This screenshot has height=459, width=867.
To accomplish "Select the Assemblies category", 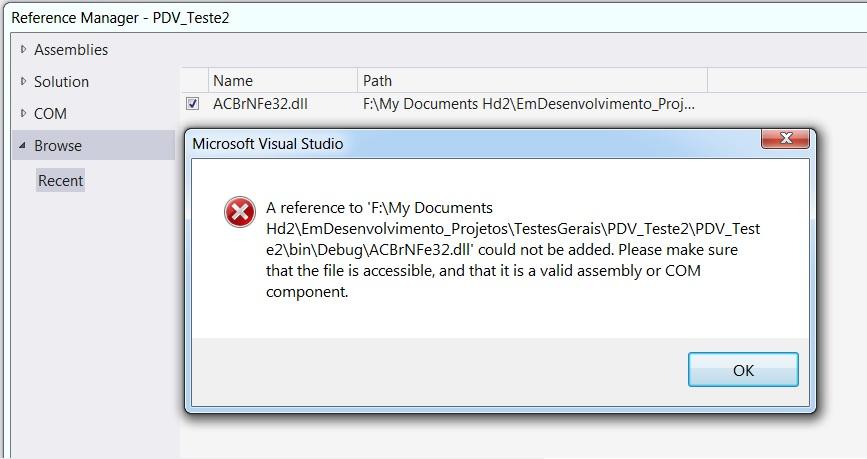I will pos(71,50).
